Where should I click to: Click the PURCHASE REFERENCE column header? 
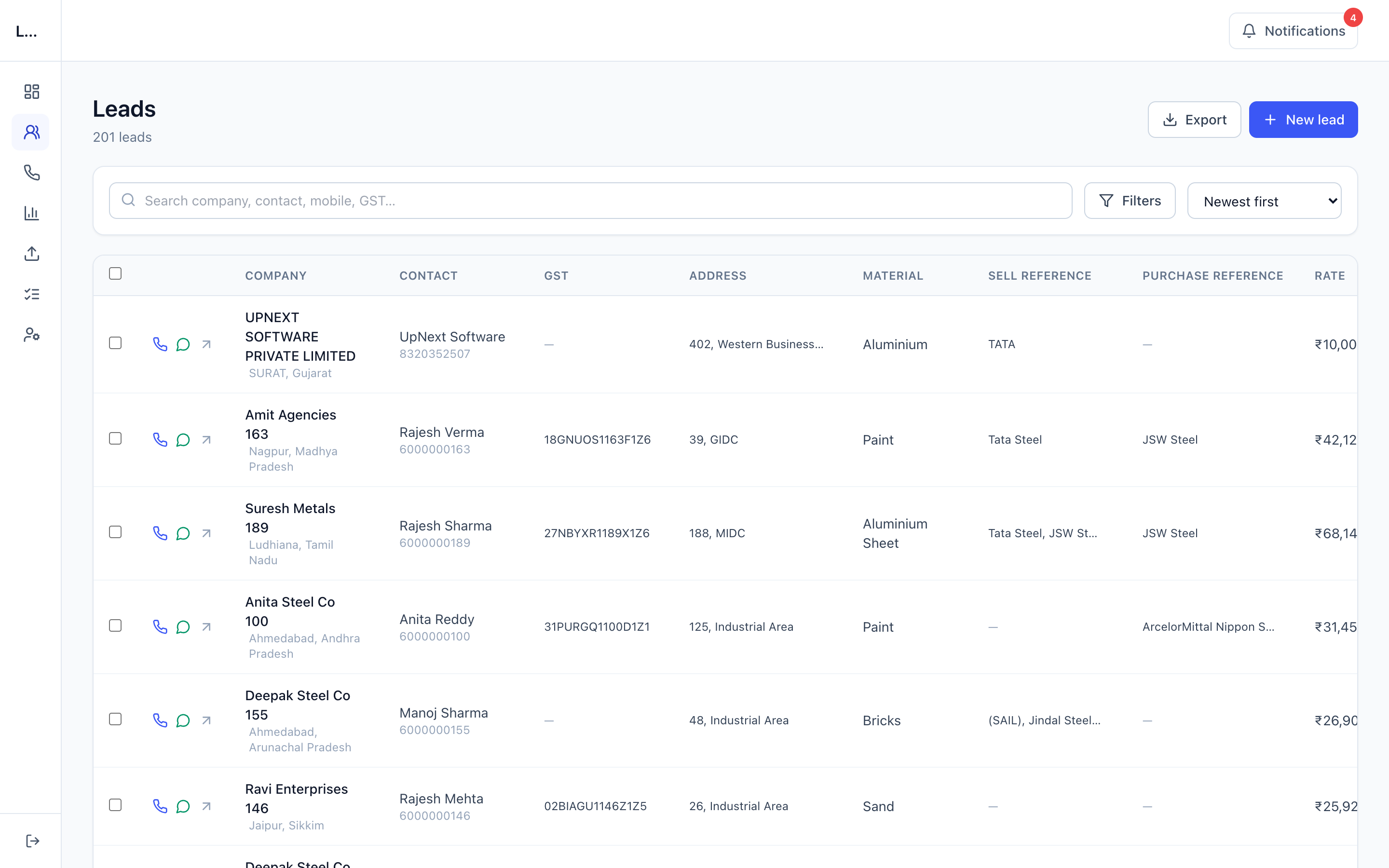tap(1213, 275)
